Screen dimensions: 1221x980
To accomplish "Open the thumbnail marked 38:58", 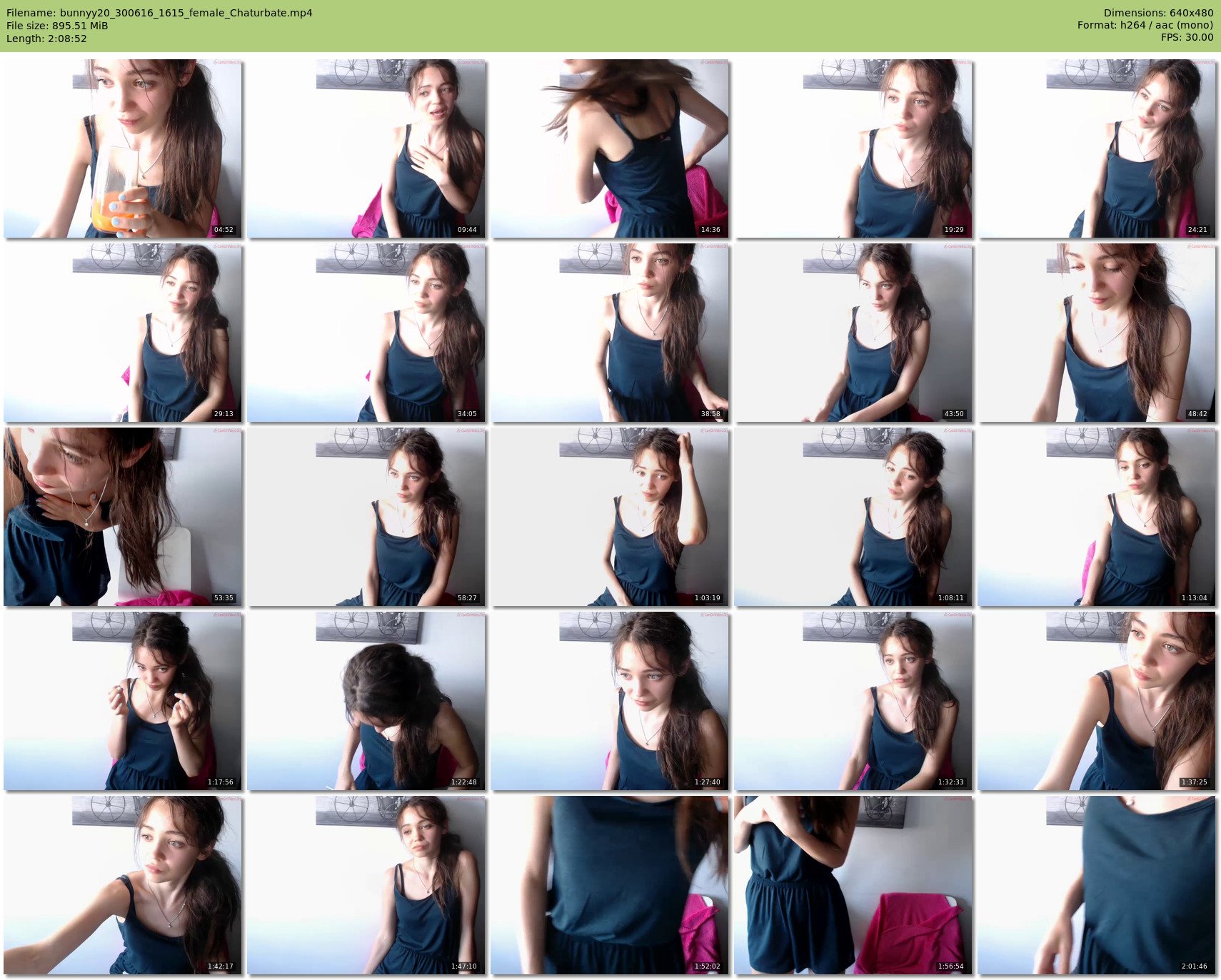I will (610, 333).
